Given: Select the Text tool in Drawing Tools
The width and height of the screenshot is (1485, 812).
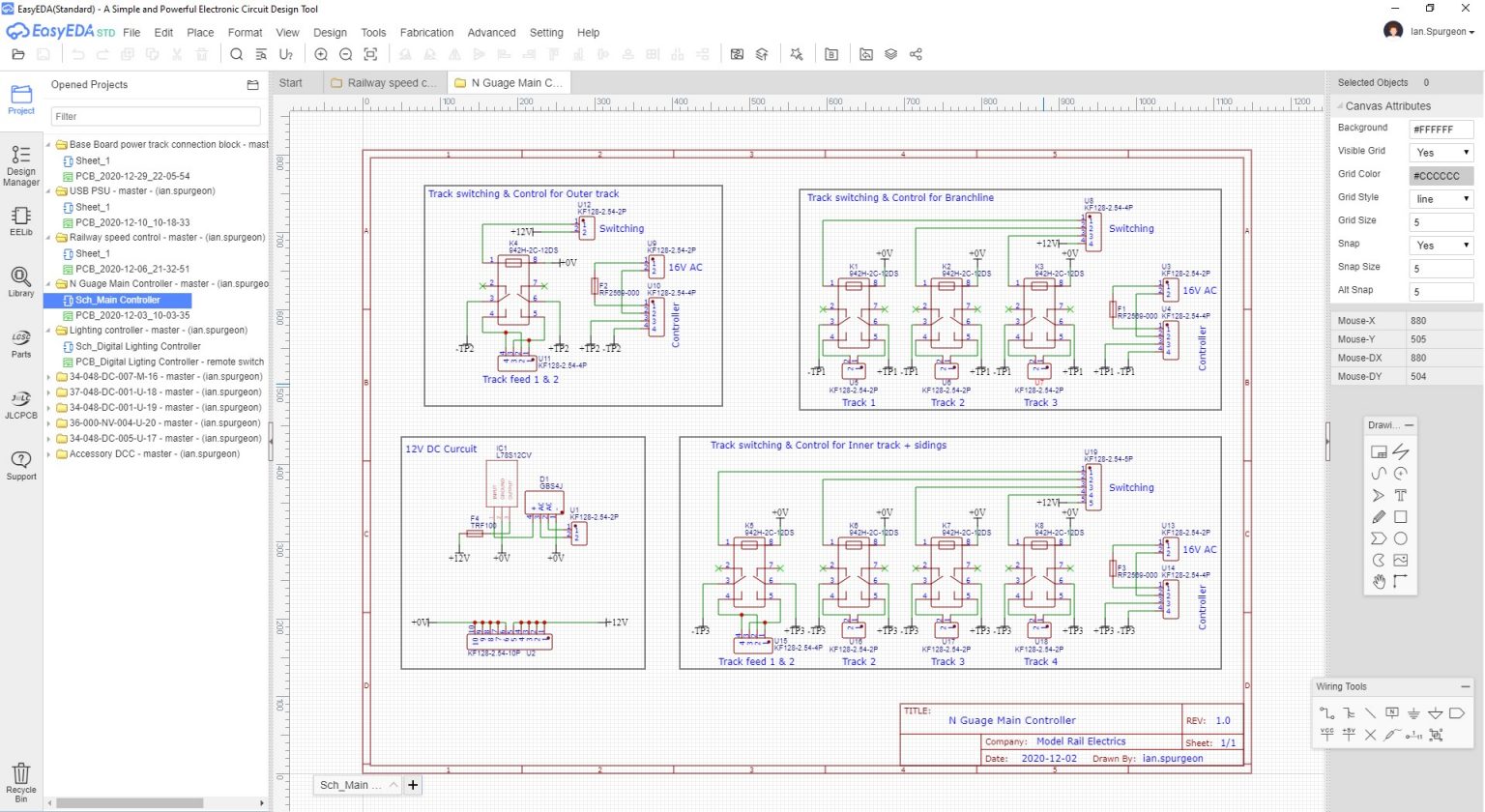Looking at the screenshot, I should click(1402, 495).
